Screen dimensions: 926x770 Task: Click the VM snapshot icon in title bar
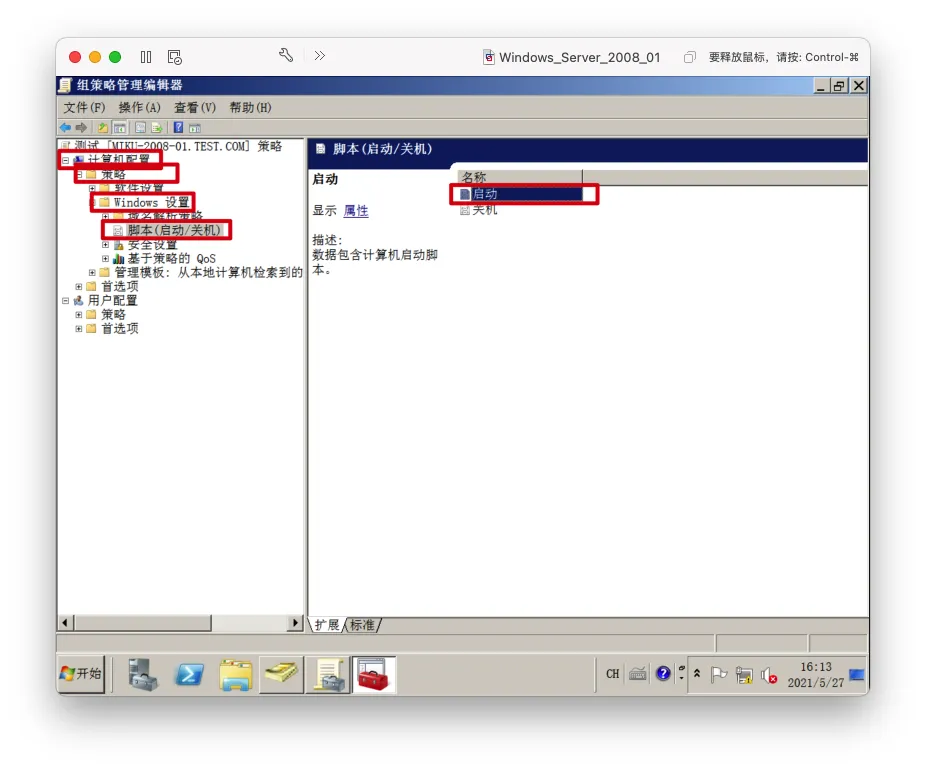tap(174, 57)
